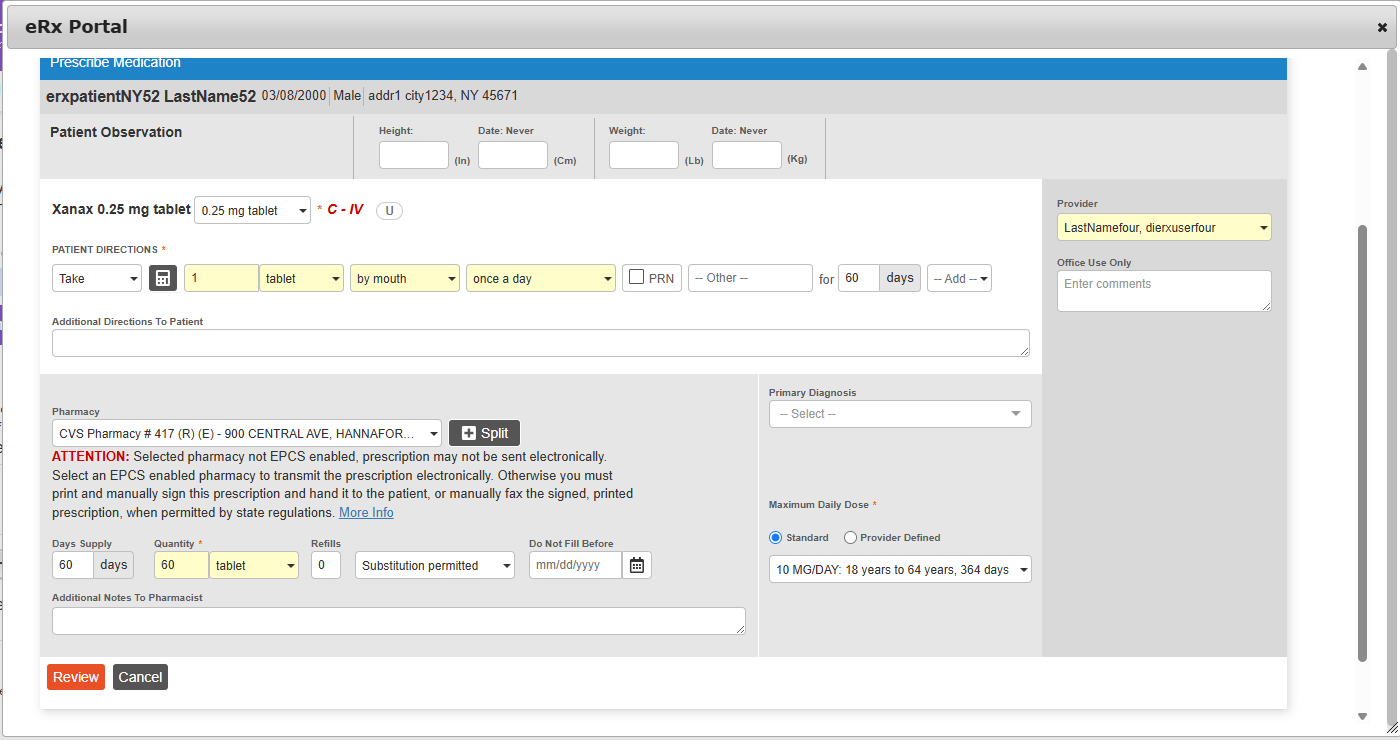Image resolution: width=1400 pixels, height=740 pixels.
Task: Open the Do Not Fill Before calendar picker
Action: click(637, 564)
